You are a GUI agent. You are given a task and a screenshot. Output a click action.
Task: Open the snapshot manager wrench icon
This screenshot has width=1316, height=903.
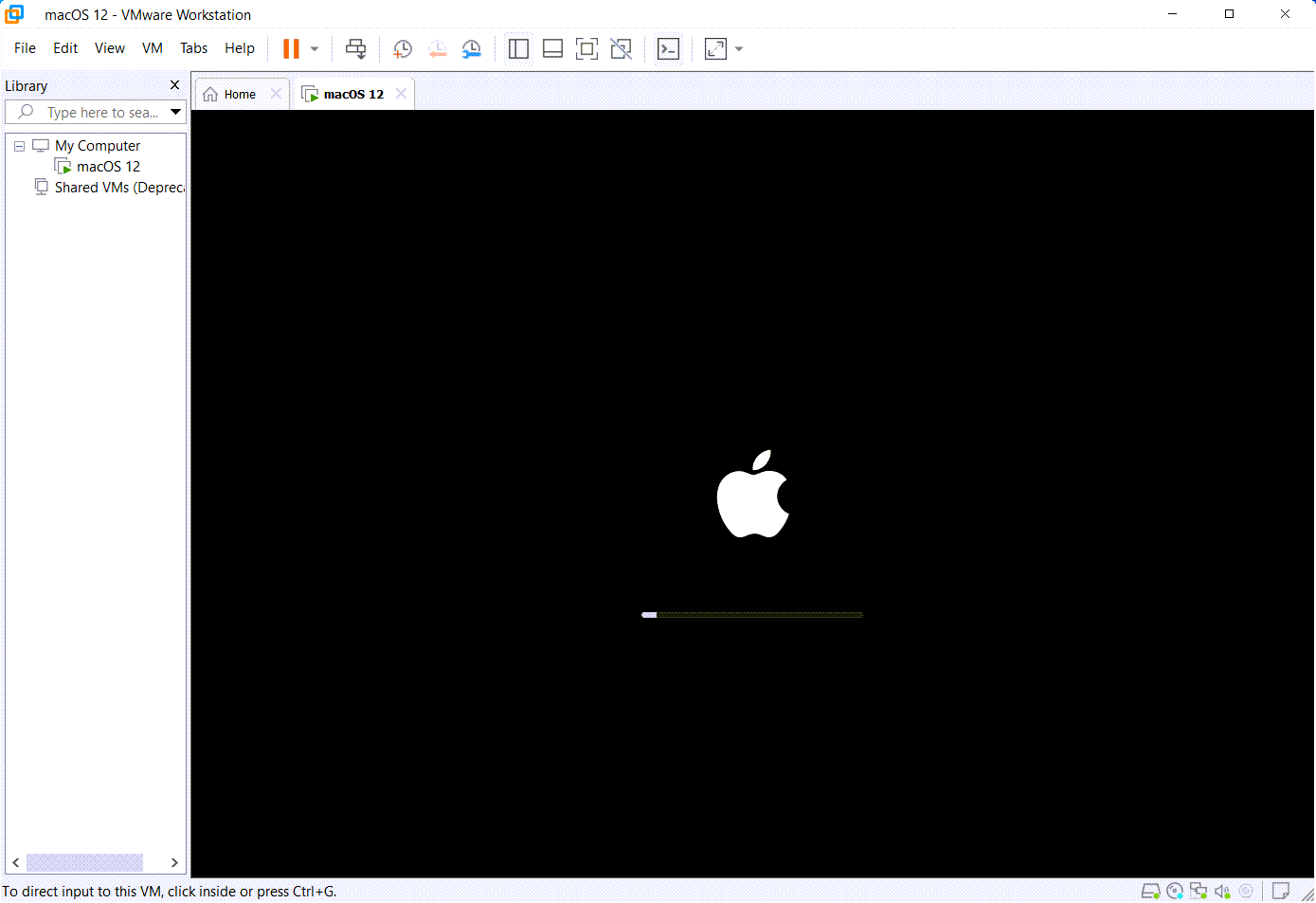coord(471,49)
